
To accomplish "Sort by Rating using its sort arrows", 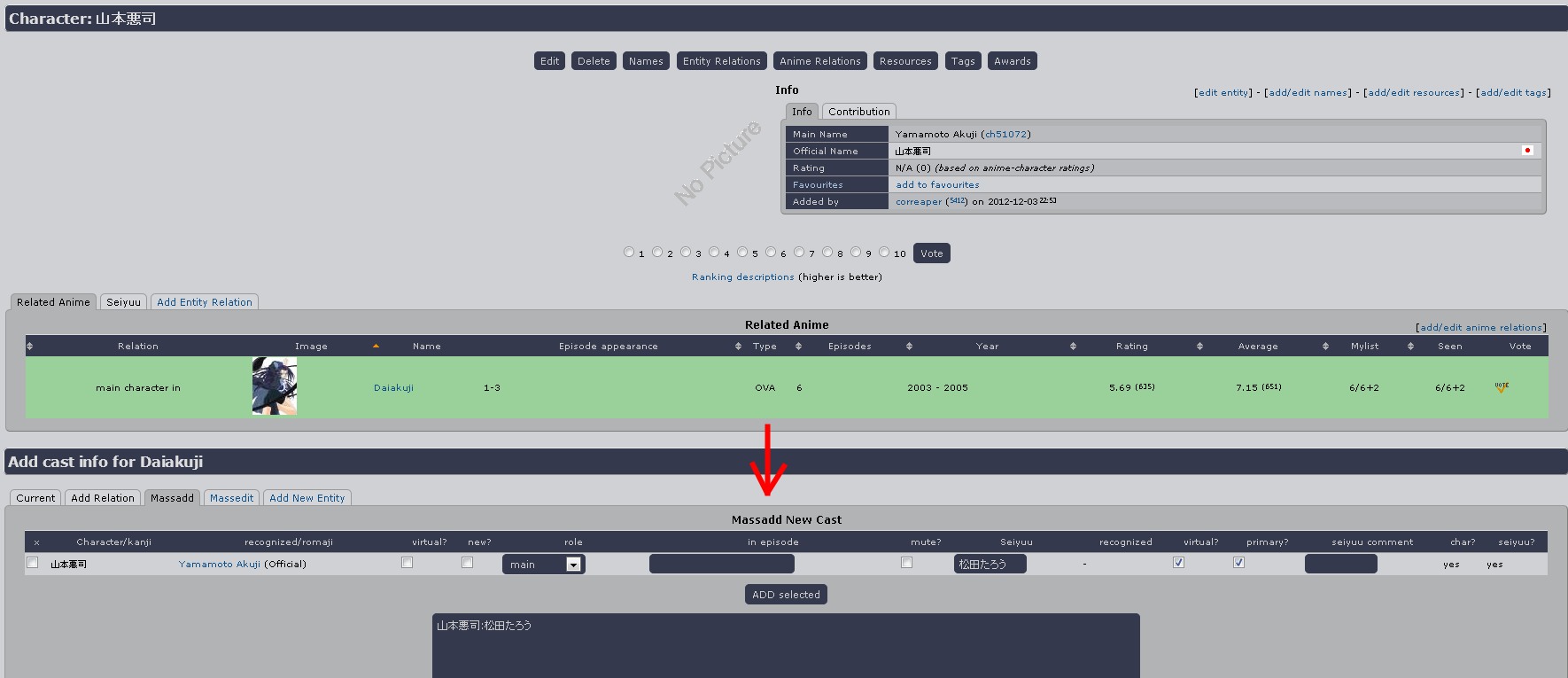I will [x=1073, y=347].
